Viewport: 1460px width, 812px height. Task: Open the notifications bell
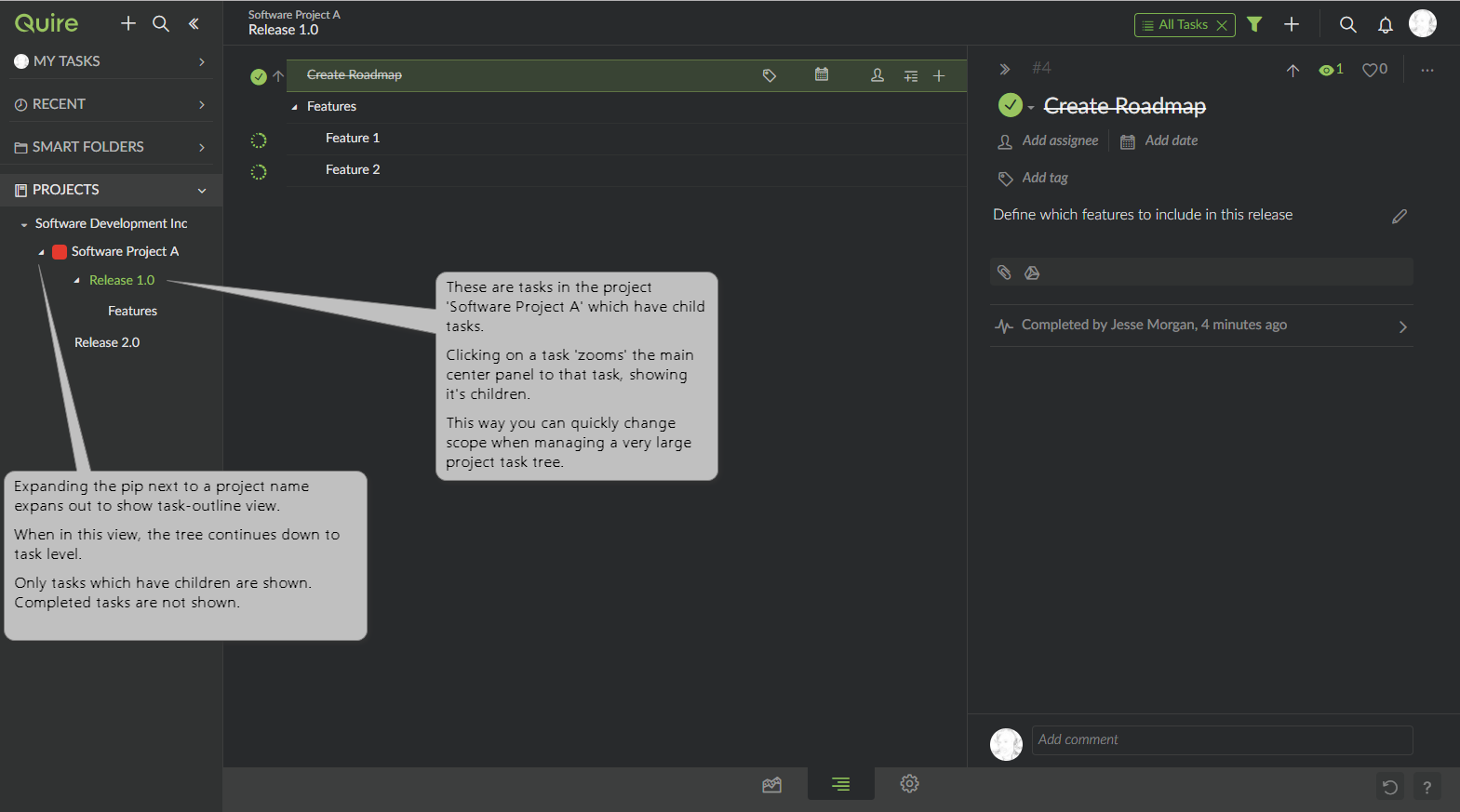click(1386, 25)
